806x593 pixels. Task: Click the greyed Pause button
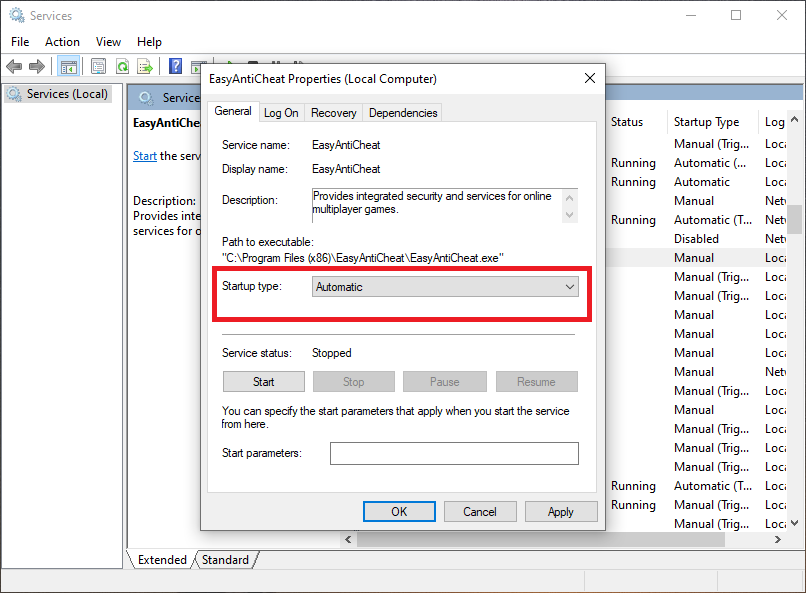[x=445, y=382]
